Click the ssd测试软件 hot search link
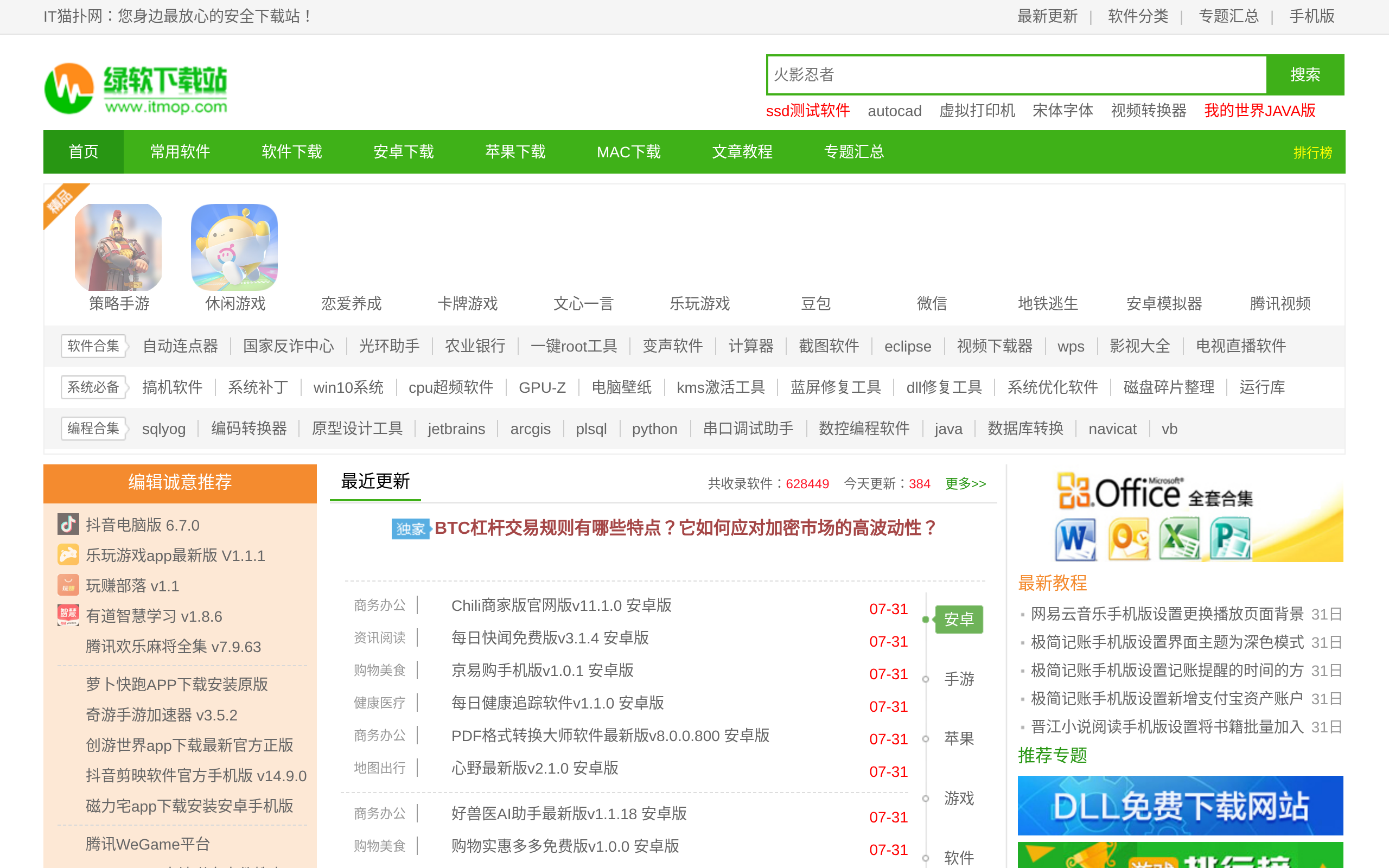The image size is (1389, 868). (807, 110)
